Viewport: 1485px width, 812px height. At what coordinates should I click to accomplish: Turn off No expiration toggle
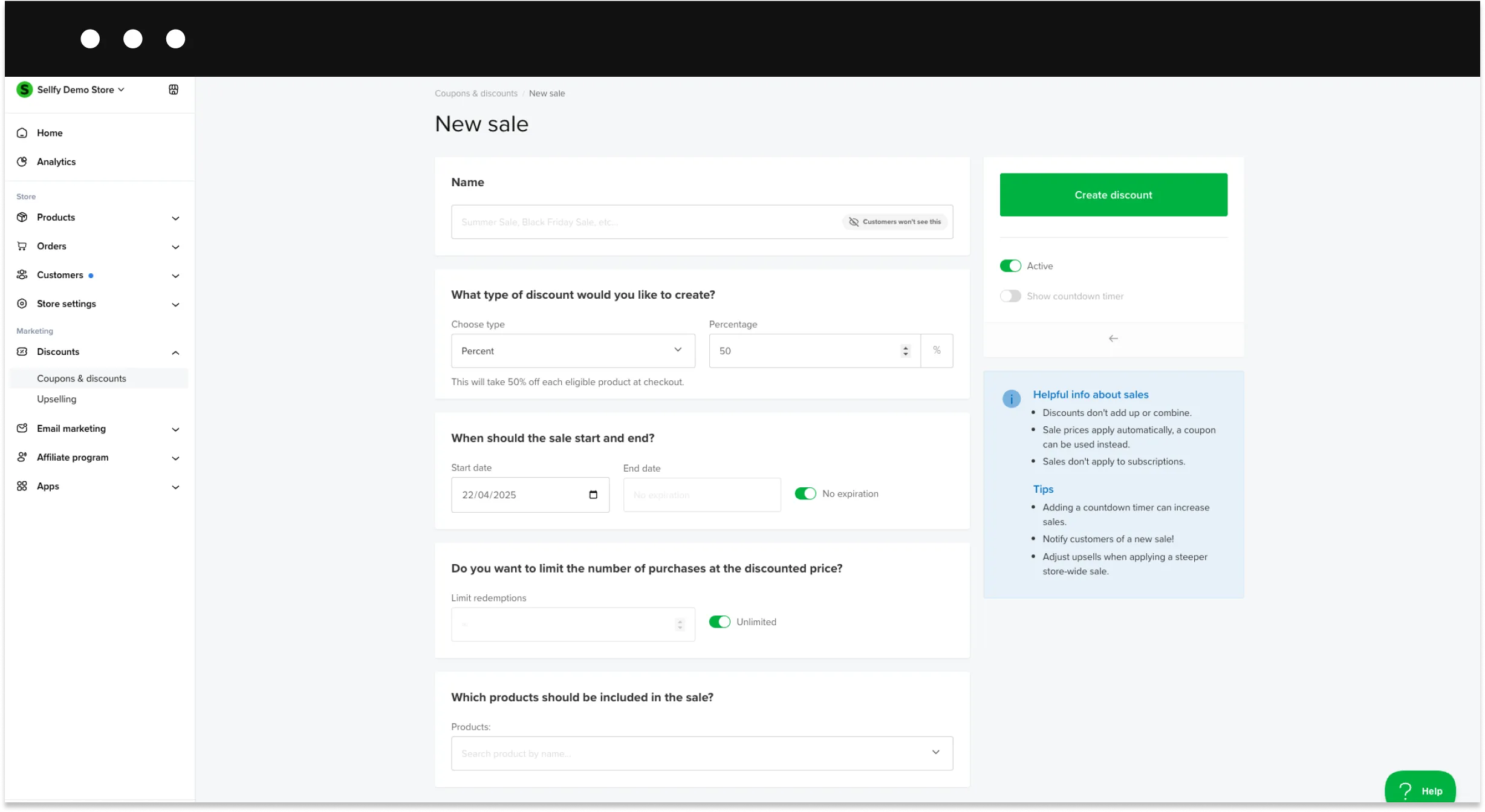(805, 494)
